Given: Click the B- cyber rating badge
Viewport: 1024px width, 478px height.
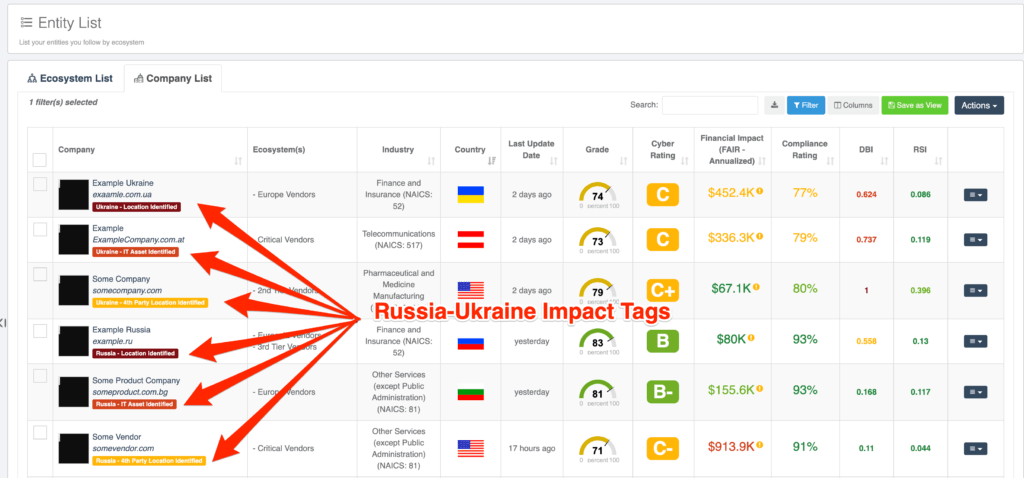Looking at the screenshot, I should [663, 392].
